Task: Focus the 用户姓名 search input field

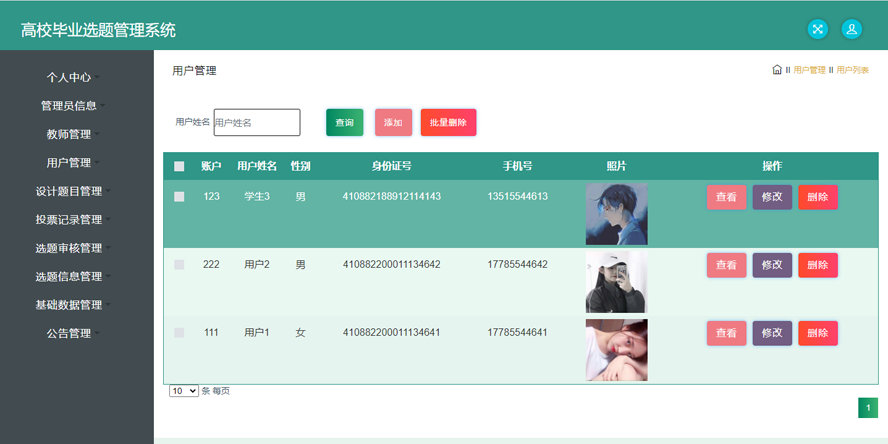Action: 257,122
